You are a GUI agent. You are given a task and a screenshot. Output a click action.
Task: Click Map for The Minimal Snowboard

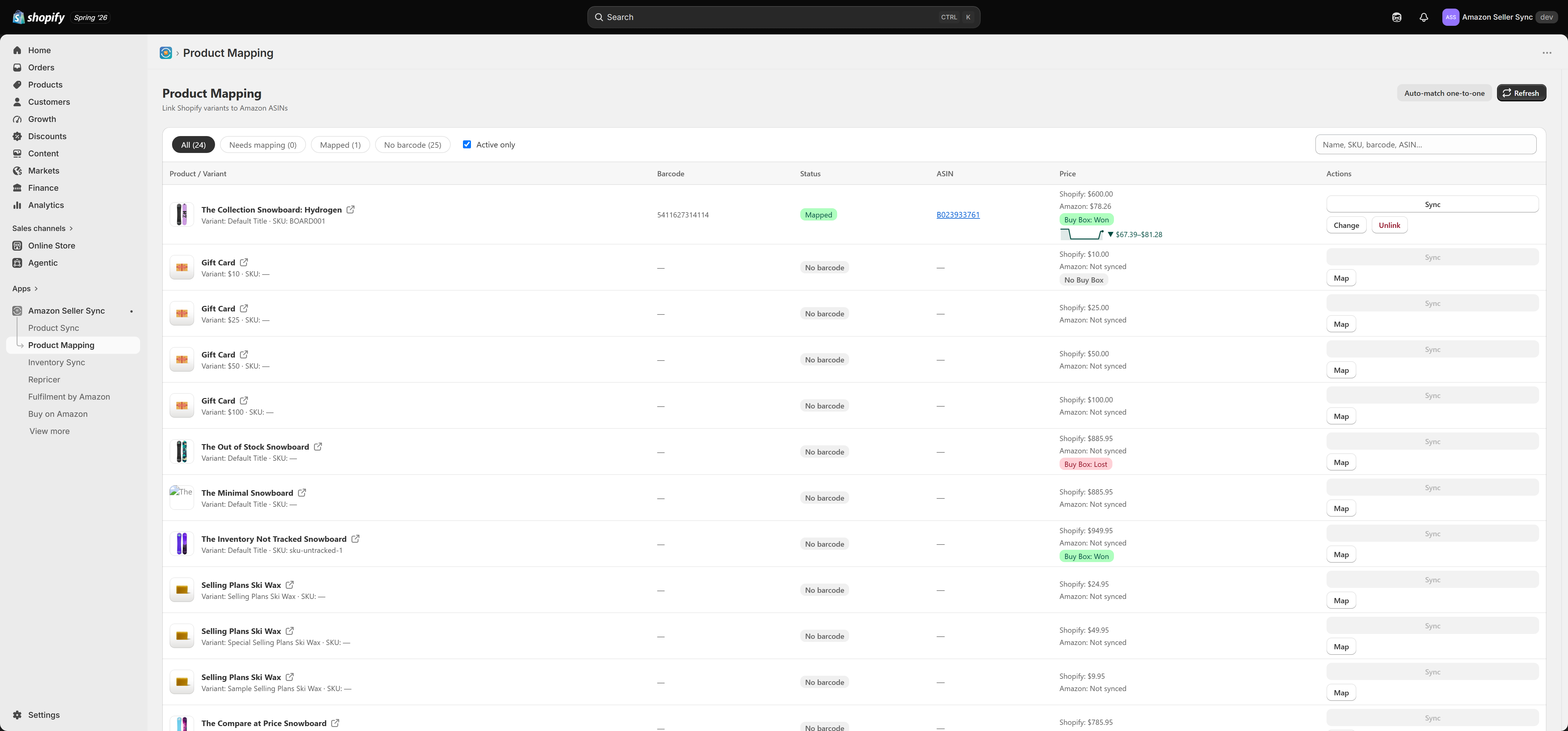[x=1341, y=509]
